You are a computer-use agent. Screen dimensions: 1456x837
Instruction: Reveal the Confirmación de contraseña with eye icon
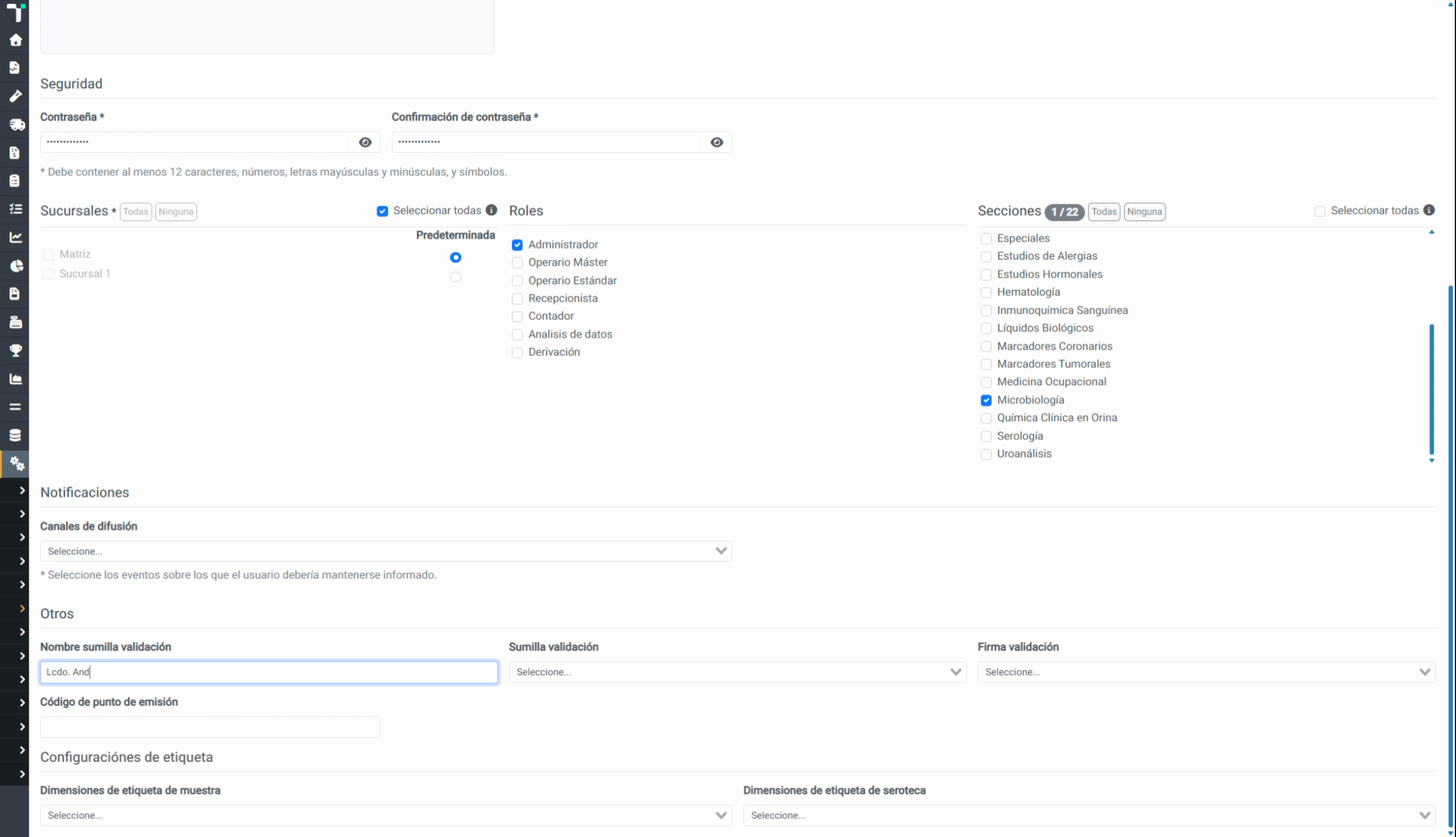click(x=717, y=142)
